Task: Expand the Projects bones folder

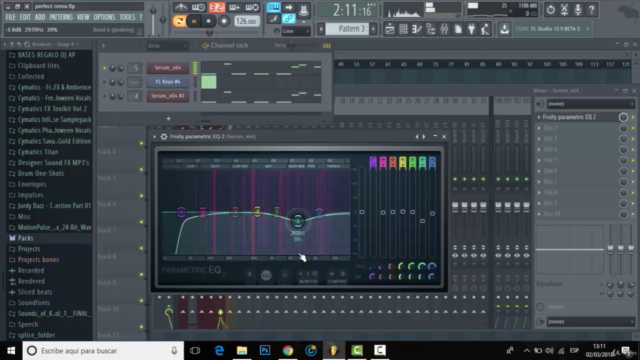Action: tap(38, 260)
